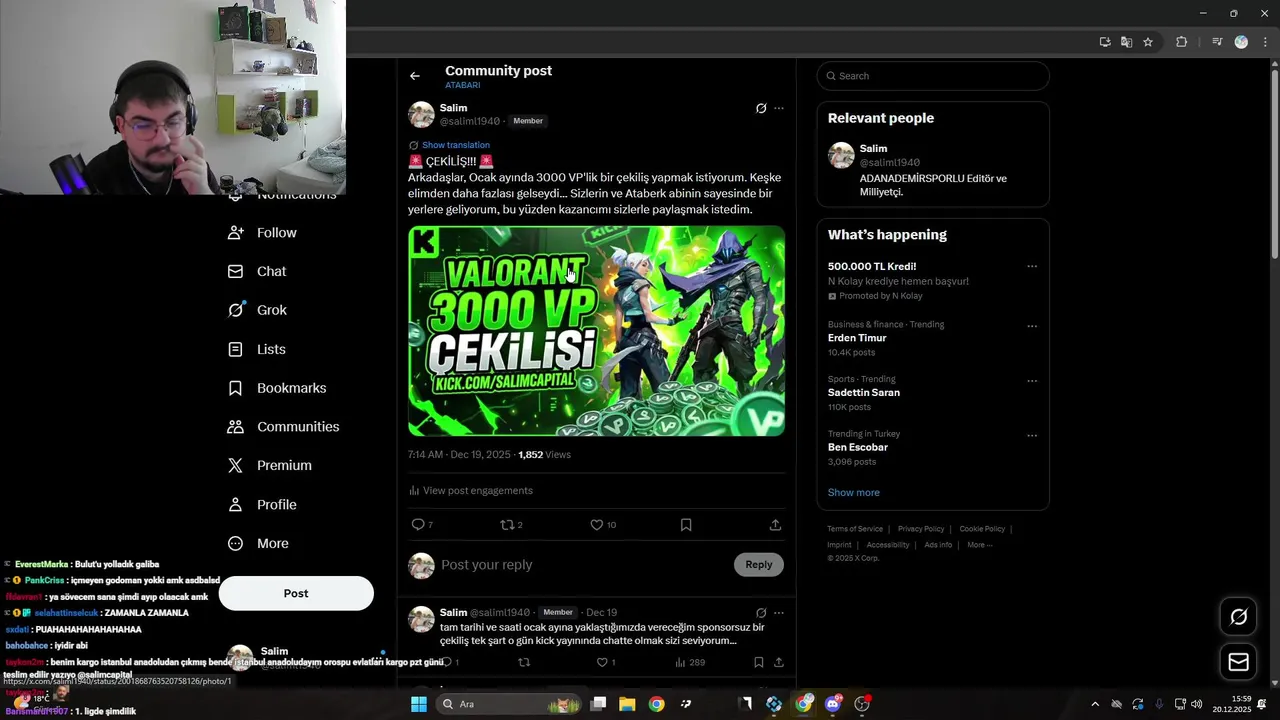
Task: Open the Windows Start button
Action: (x=419, y=704)
